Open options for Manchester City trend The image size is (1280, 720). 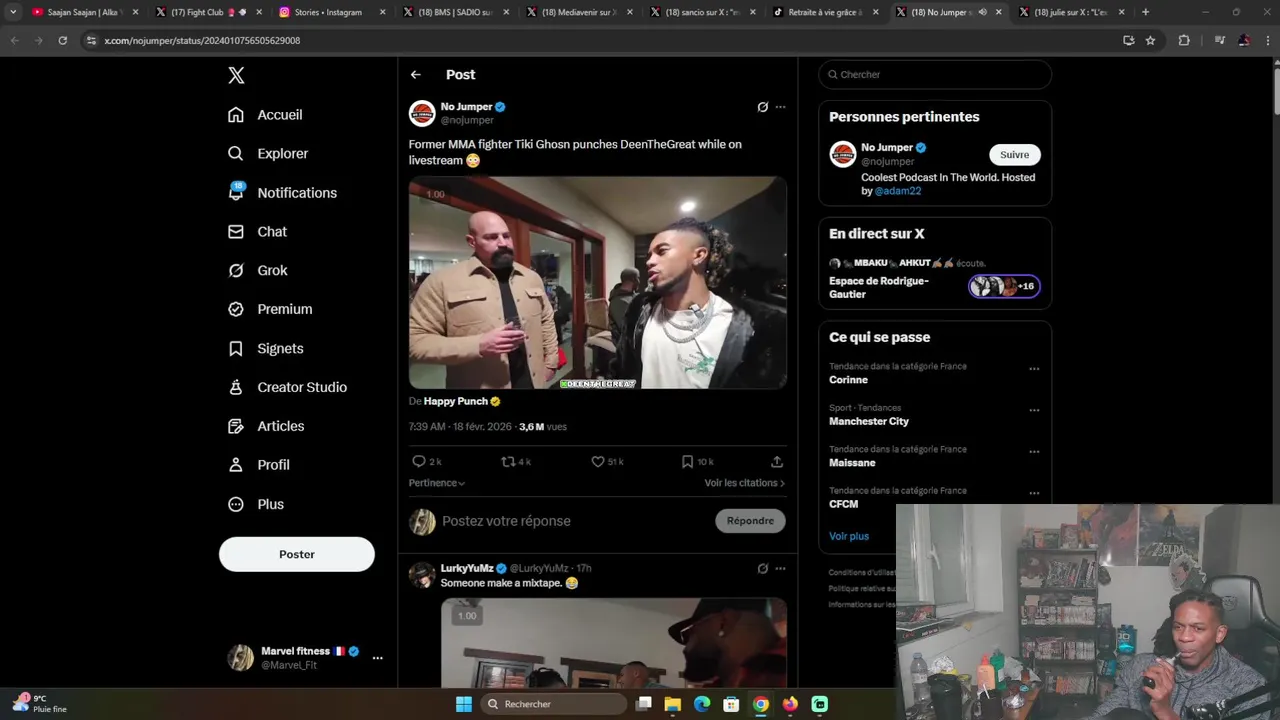pyautogui.click(x=1034, y=410)
